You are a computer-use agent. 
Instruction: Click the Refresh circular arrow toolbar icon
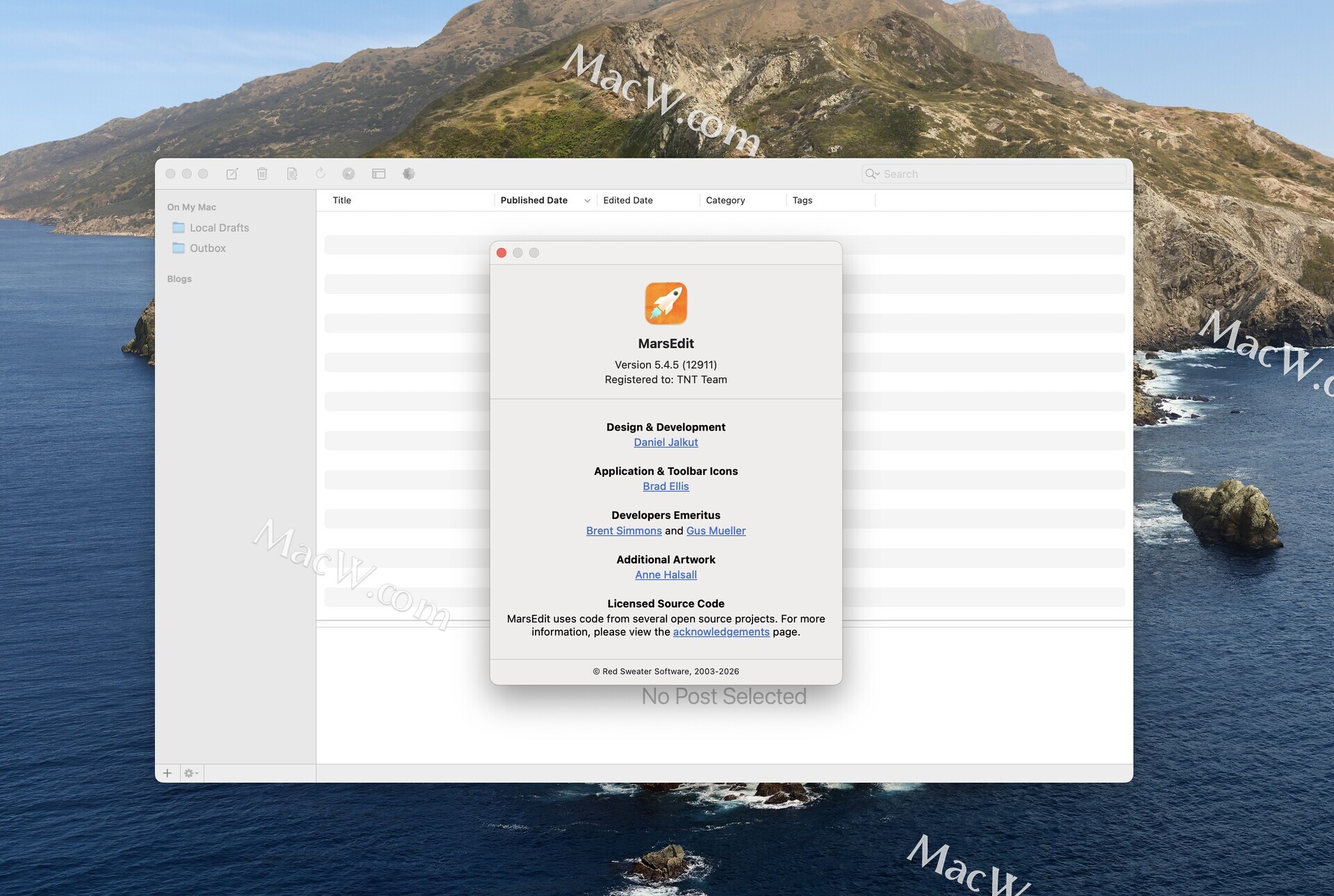pos(320,174)
